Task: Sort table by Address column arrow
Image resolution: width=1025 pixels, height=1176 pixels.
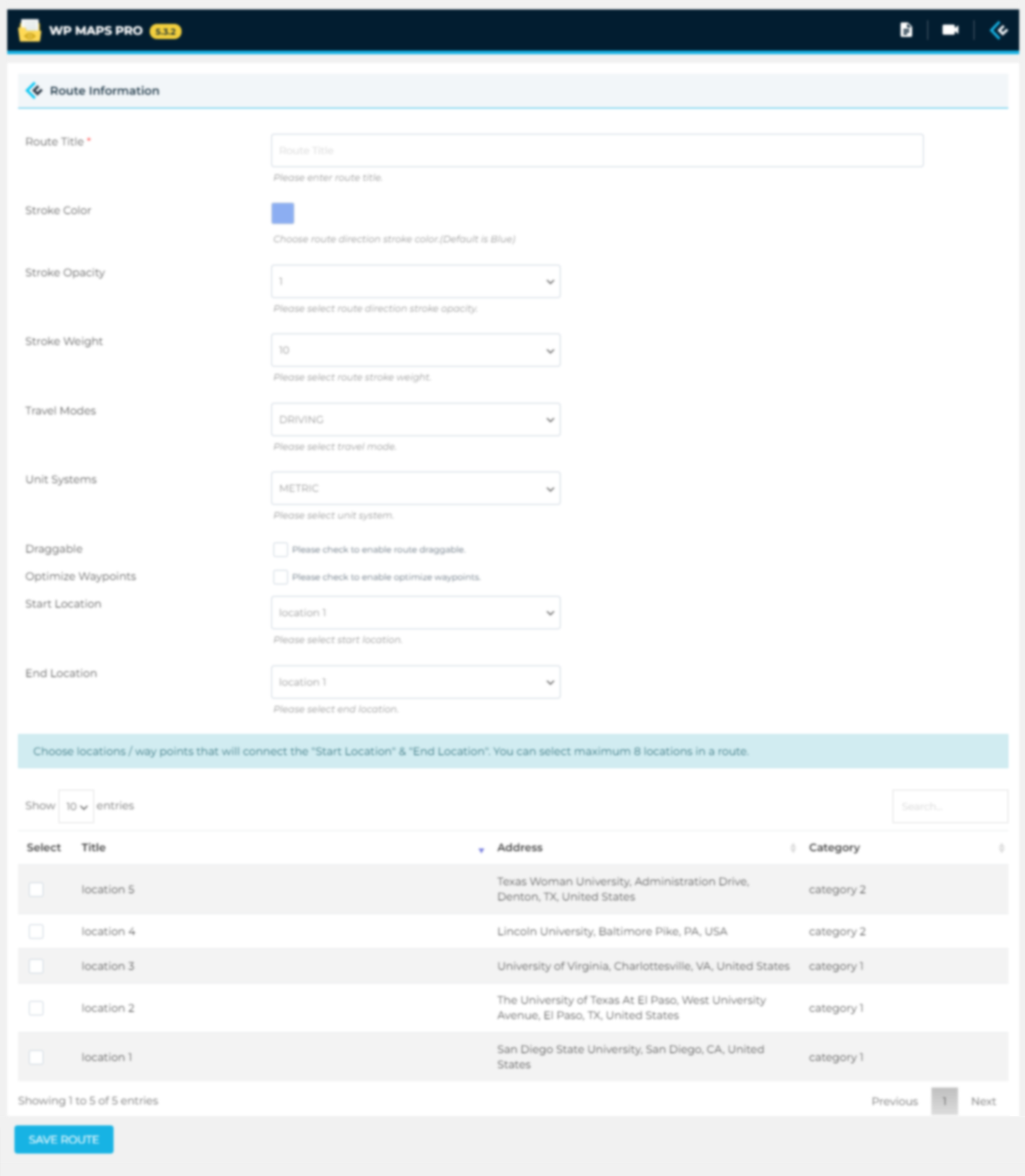Action: tap(793, 848)
